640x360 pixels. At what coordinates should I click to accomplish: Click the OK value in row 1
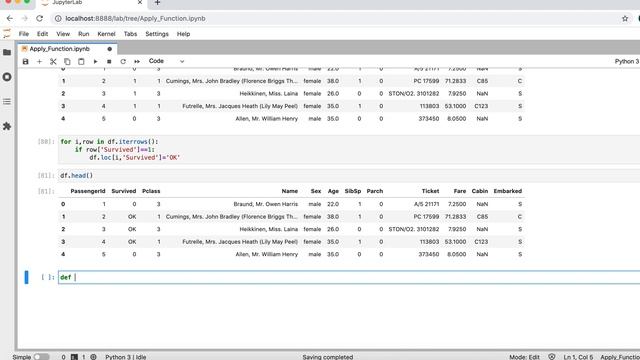coord(132,217)
